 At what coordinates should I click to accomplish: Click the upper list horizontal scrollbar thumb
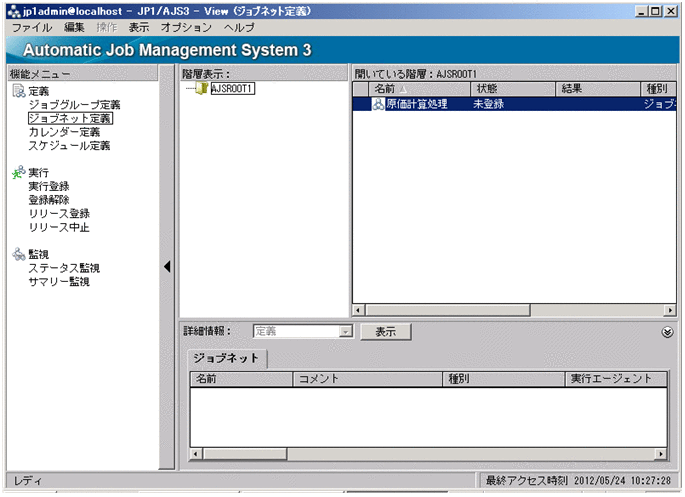[x=448, y=310]
